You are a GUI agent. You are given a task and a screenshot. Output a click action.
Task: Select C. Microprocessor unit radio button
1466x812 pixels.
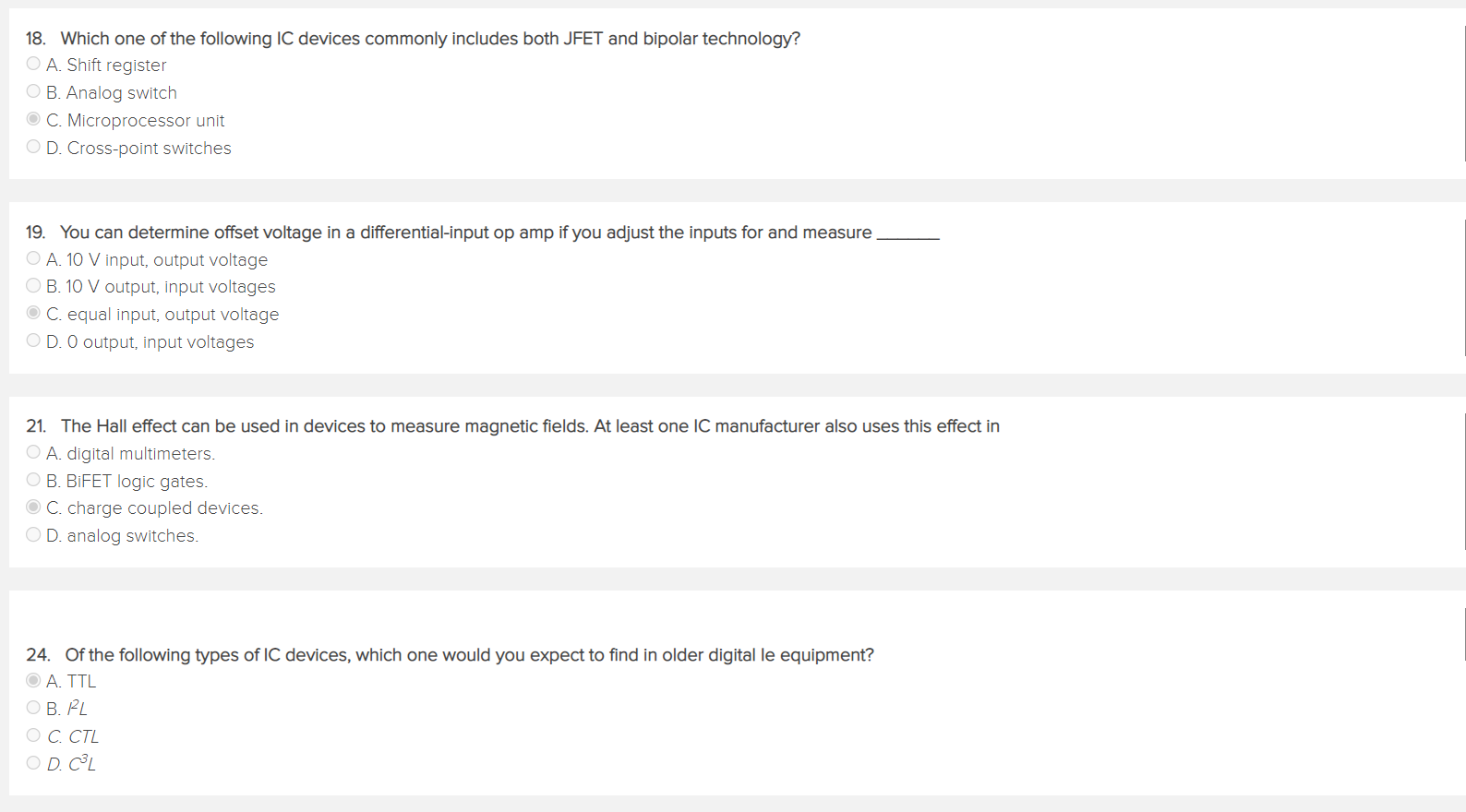coord(33,119)
